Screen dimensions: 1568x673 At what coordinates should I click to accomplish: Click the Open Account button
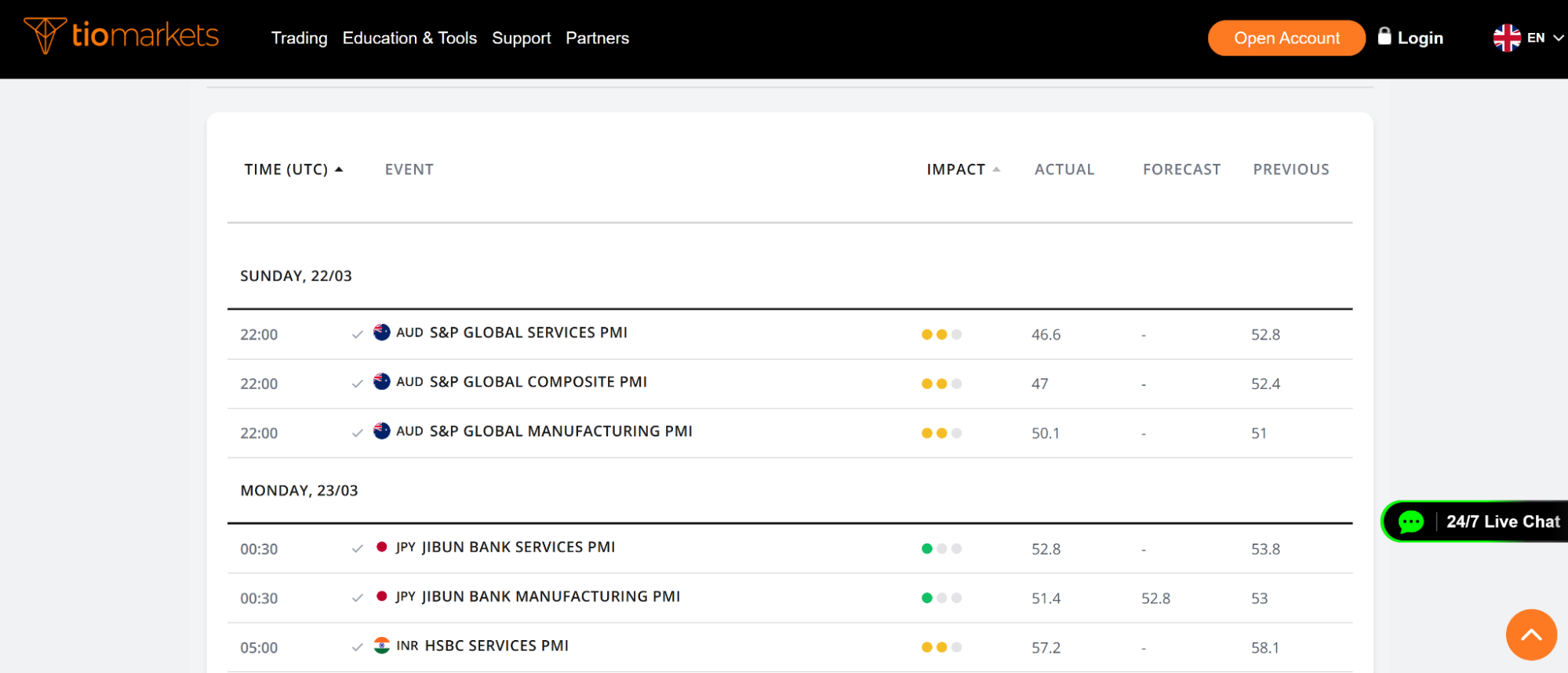click(1286, 38)
